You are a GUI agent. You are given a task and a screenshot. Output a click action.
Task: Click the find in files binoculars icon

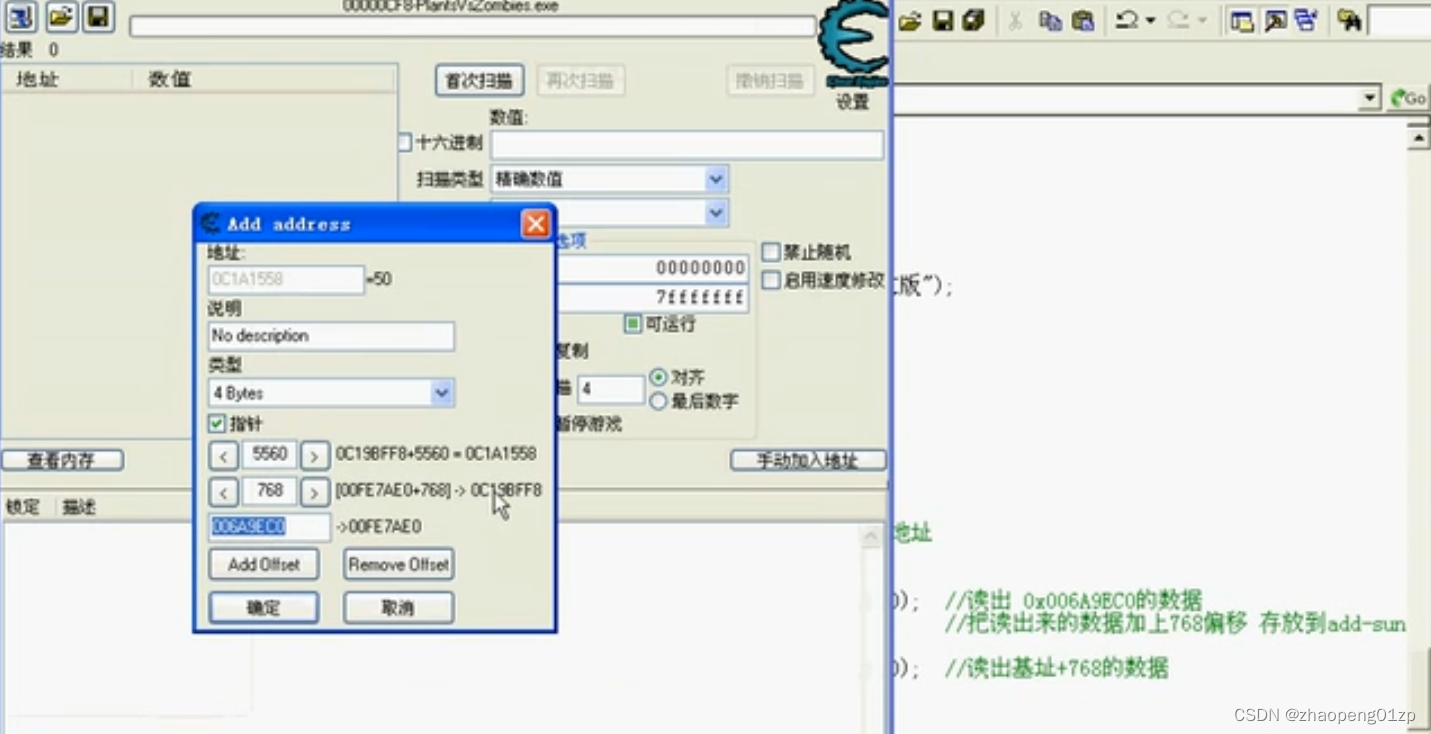[1349, 21]
